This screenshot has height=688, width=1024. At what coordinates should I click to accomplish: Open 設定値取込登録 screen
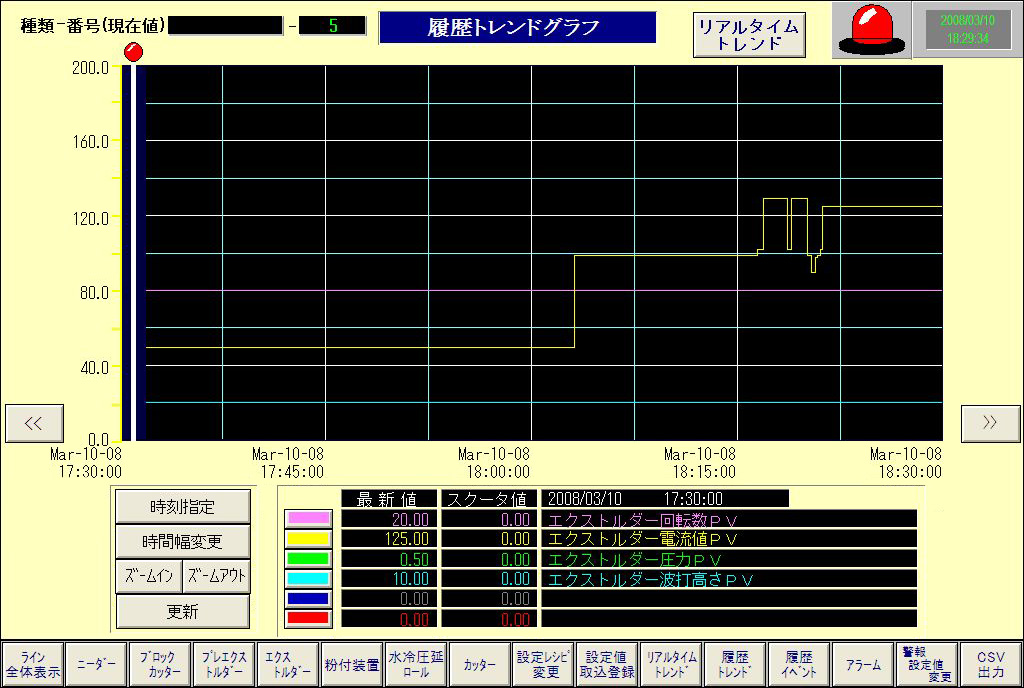coord(607,665)
